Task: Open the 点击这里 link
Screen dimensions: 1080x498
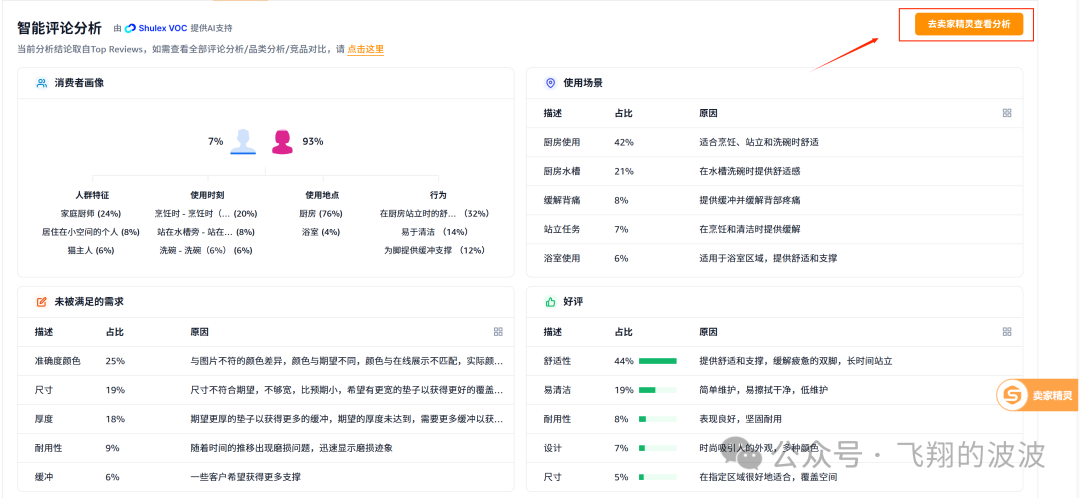Action: [365, 50]
